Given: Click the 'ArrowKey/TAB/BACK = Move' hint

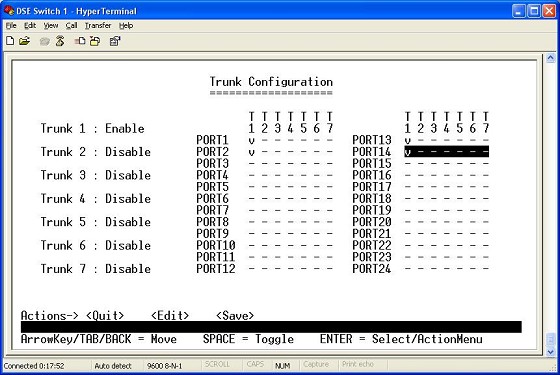Looking at the screenshot, I should click(x=99, y=339).
